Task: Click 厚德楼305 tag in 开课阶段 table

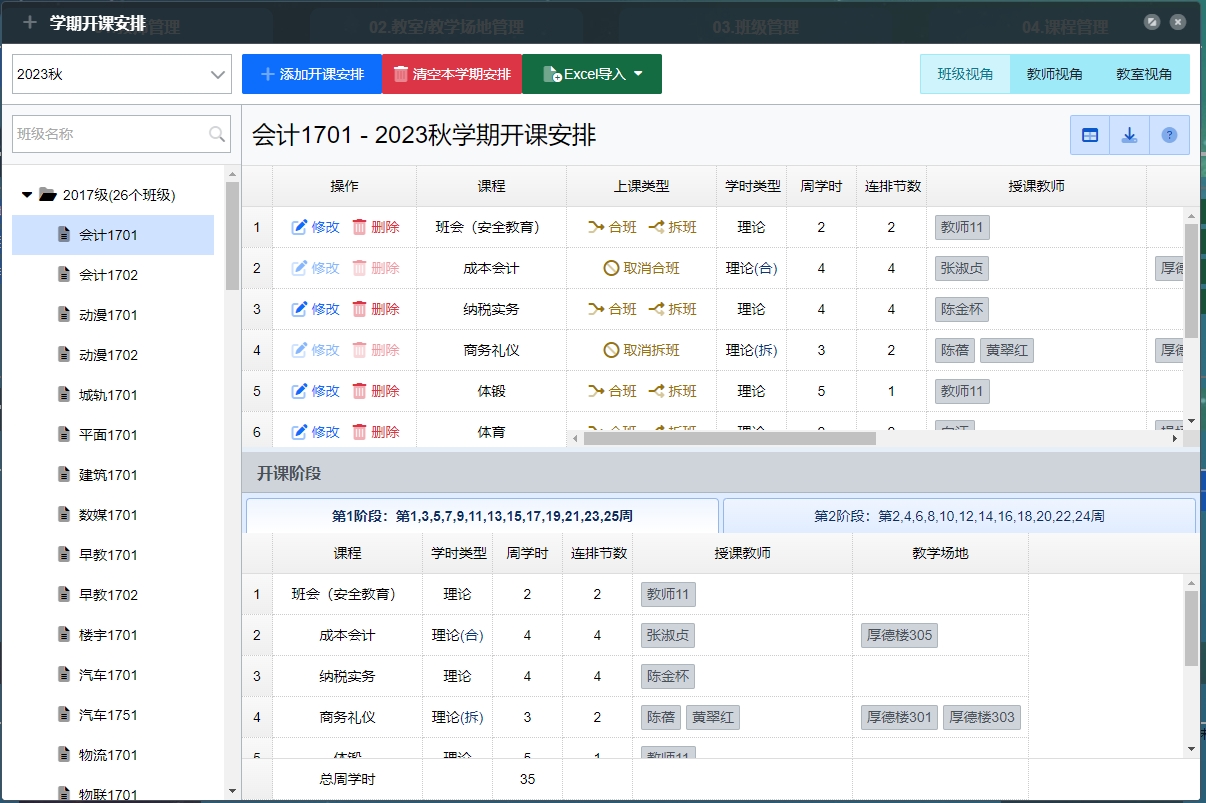Action: 899,635
